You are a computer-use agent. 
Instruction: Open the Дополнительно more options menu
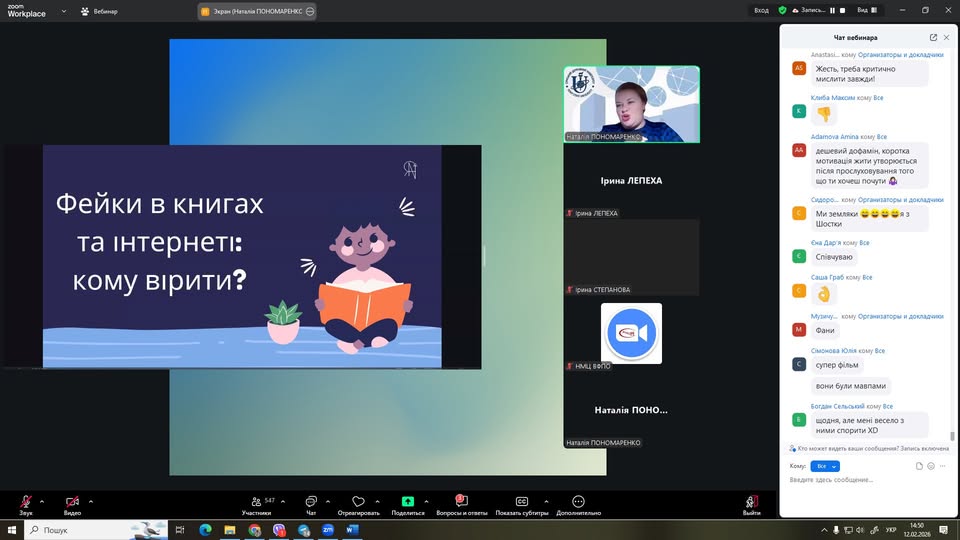[x=578, y=502]
